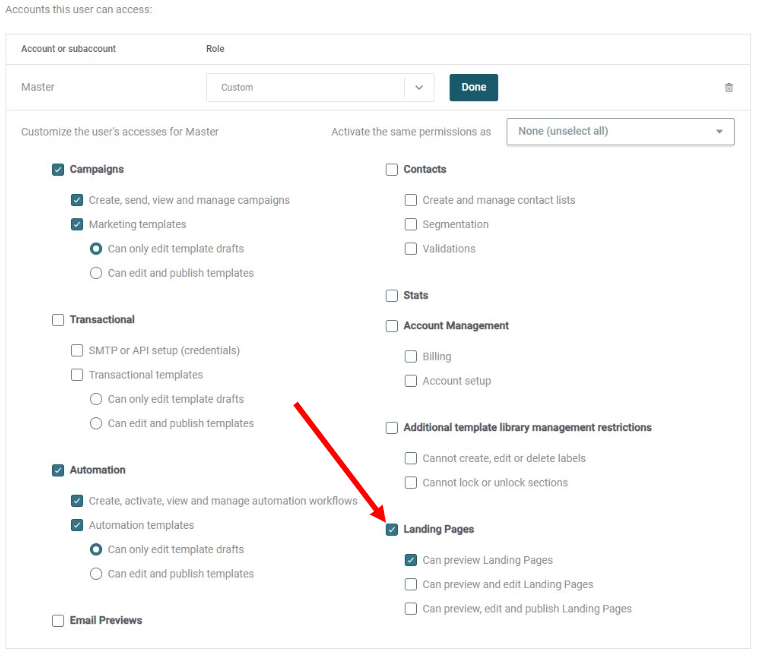Check Create and manage contact lists
The height and width of the screenshot is (654, 757).
411,200
